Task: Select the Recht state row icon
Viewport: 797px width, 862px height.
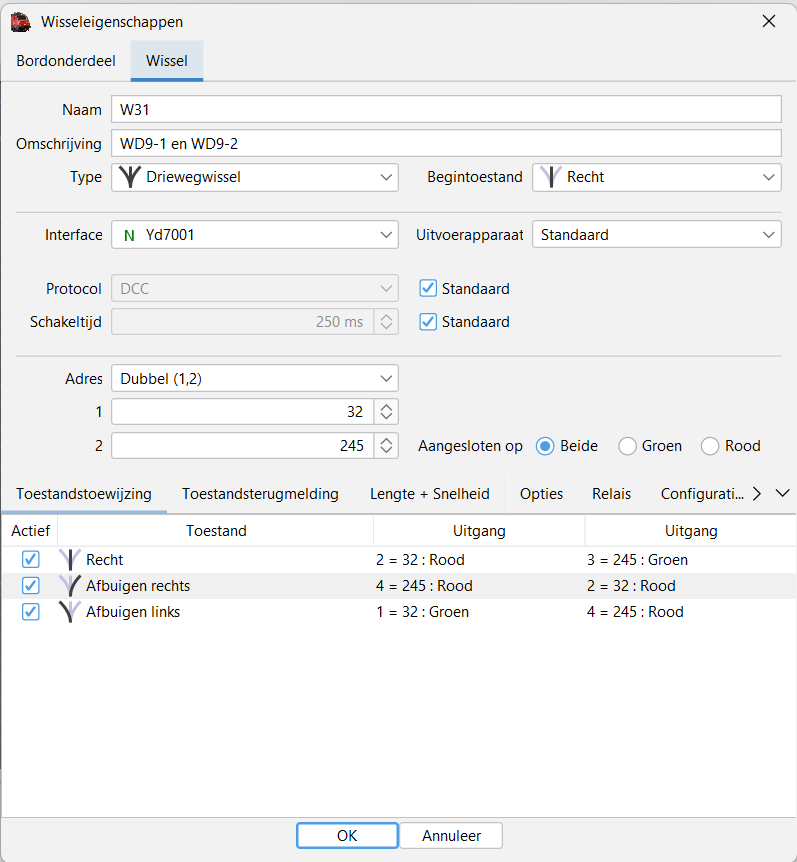Action: pos(69,560)
